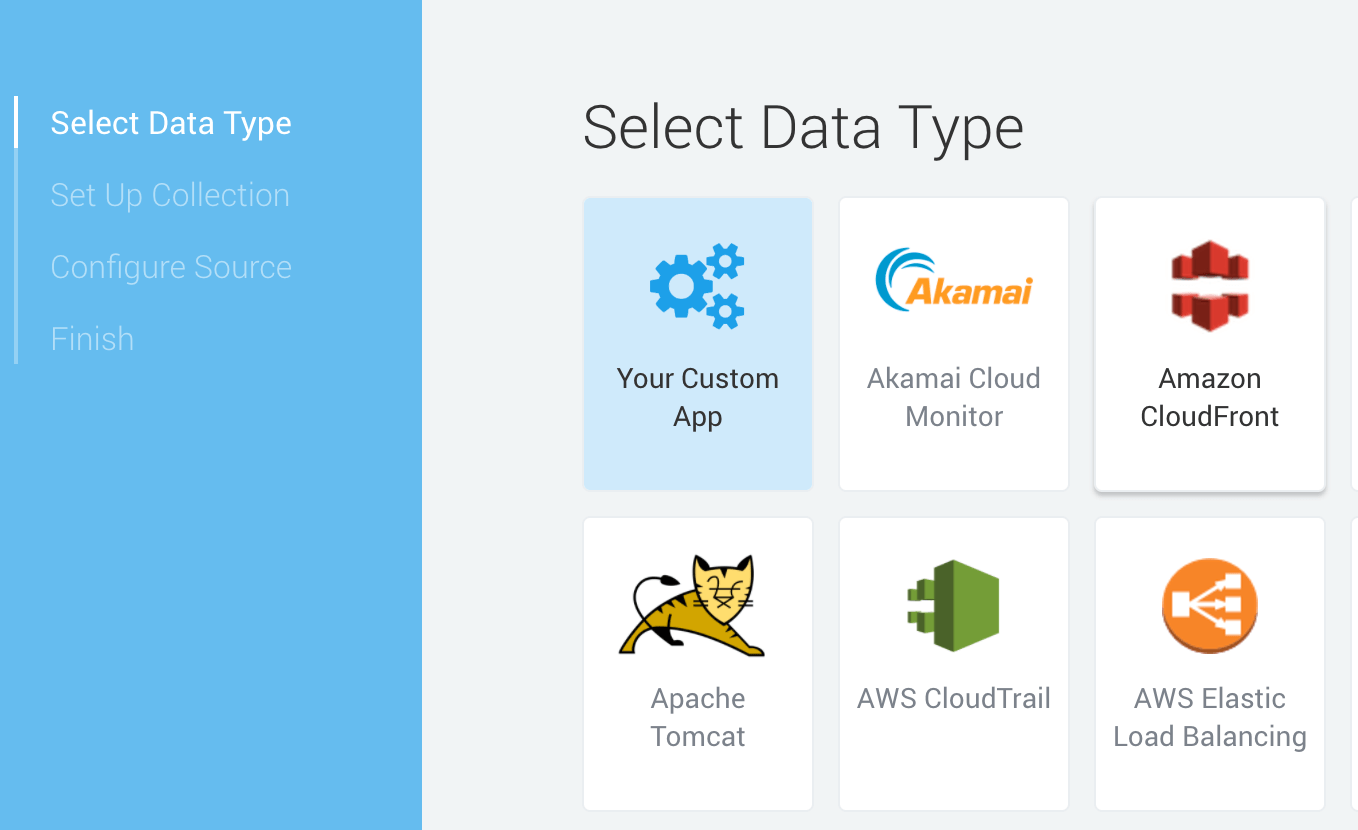Select the Finish step in sidebar
1358x830 pixels.
pyautogui.click(x=92, y=339)
